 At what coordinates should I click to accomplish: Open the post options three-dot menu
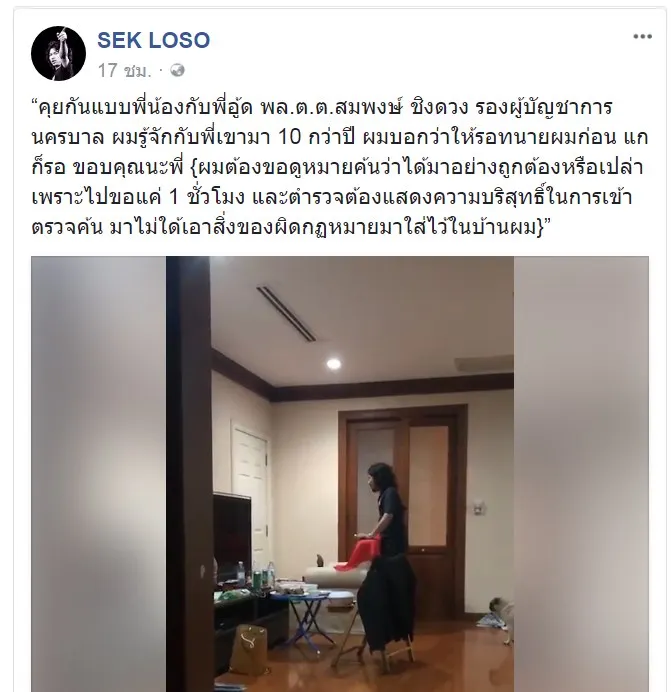click(642, 37)
